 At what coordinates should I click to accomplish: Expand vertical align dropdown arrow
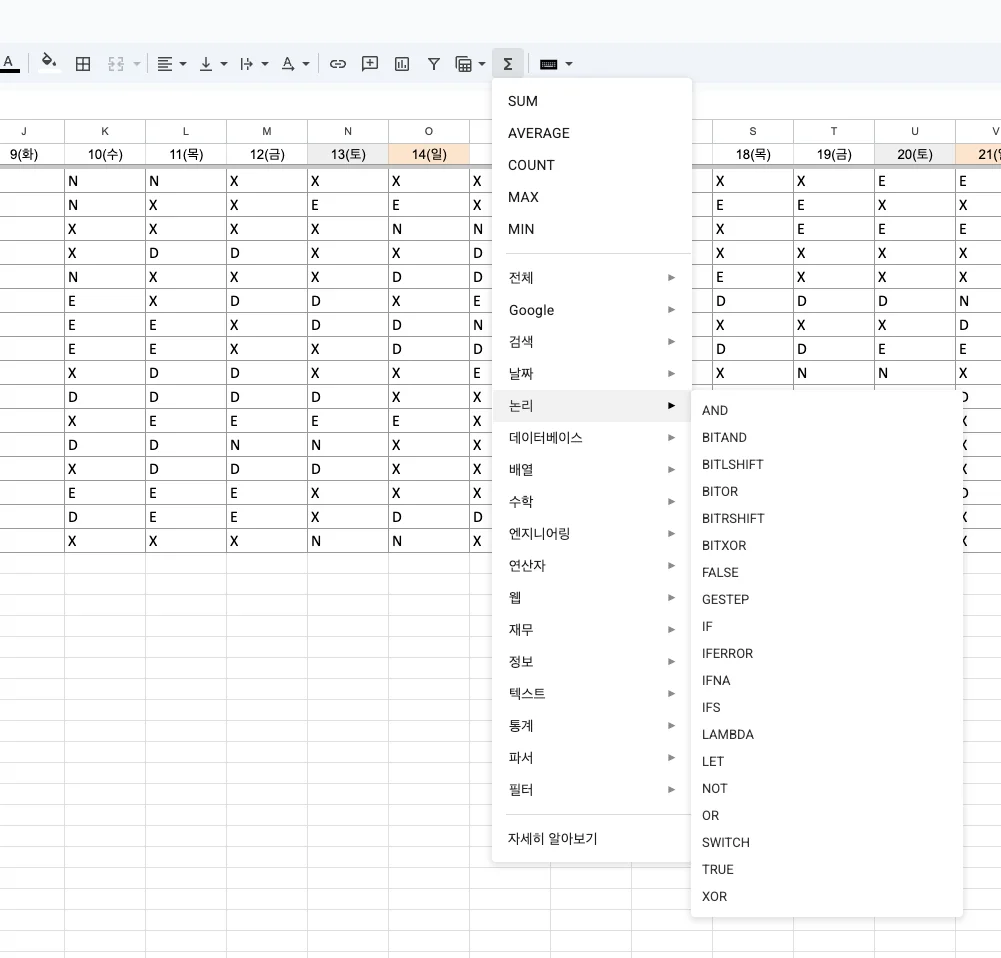tap(224, 64)
